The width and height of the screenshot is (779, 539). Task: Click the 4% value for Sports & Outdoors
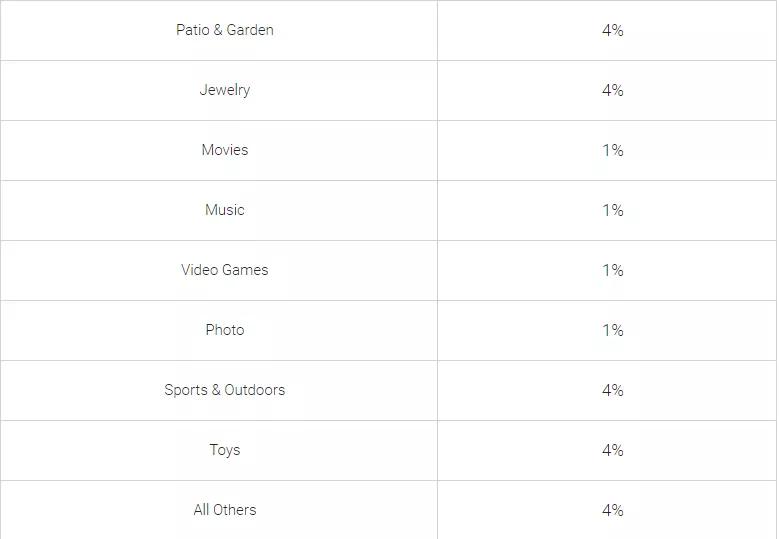612,390
